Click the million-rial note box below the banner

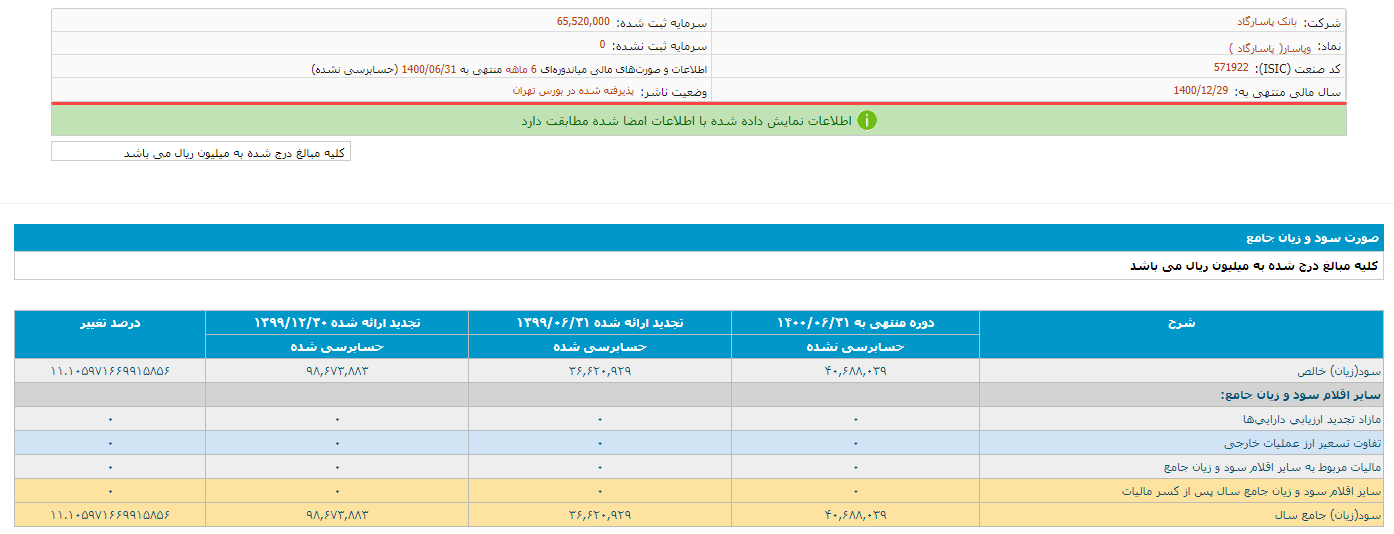(201, 152)
